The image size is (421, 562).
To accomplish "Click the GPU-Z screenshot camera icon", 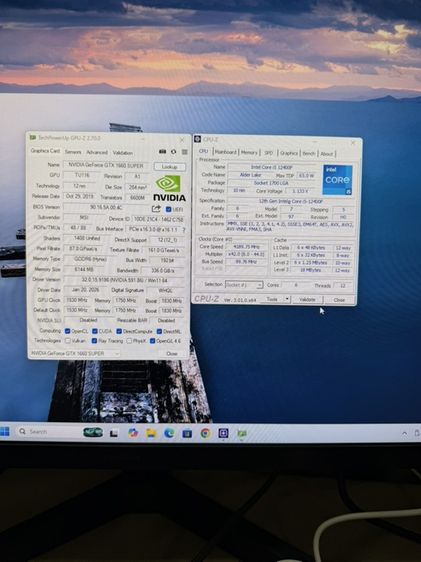I will click(162, 152).
